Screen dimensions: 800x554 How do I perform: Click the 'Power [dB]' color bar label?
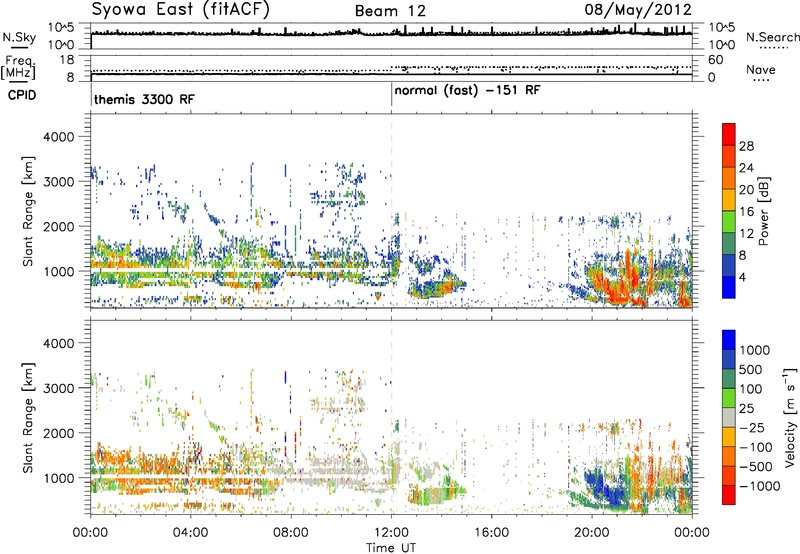pos(763,211)
